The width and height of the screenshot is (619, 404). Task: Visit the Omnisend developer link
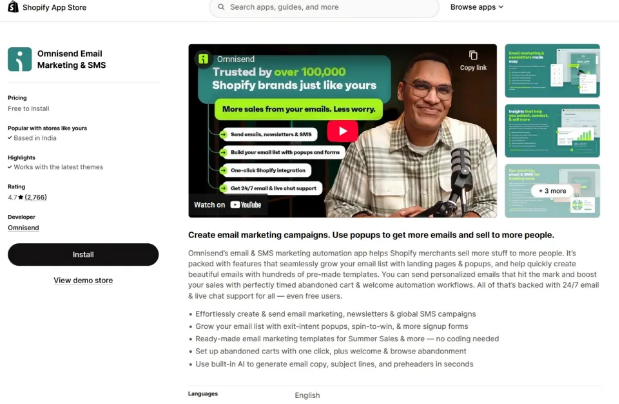(23, 228)
